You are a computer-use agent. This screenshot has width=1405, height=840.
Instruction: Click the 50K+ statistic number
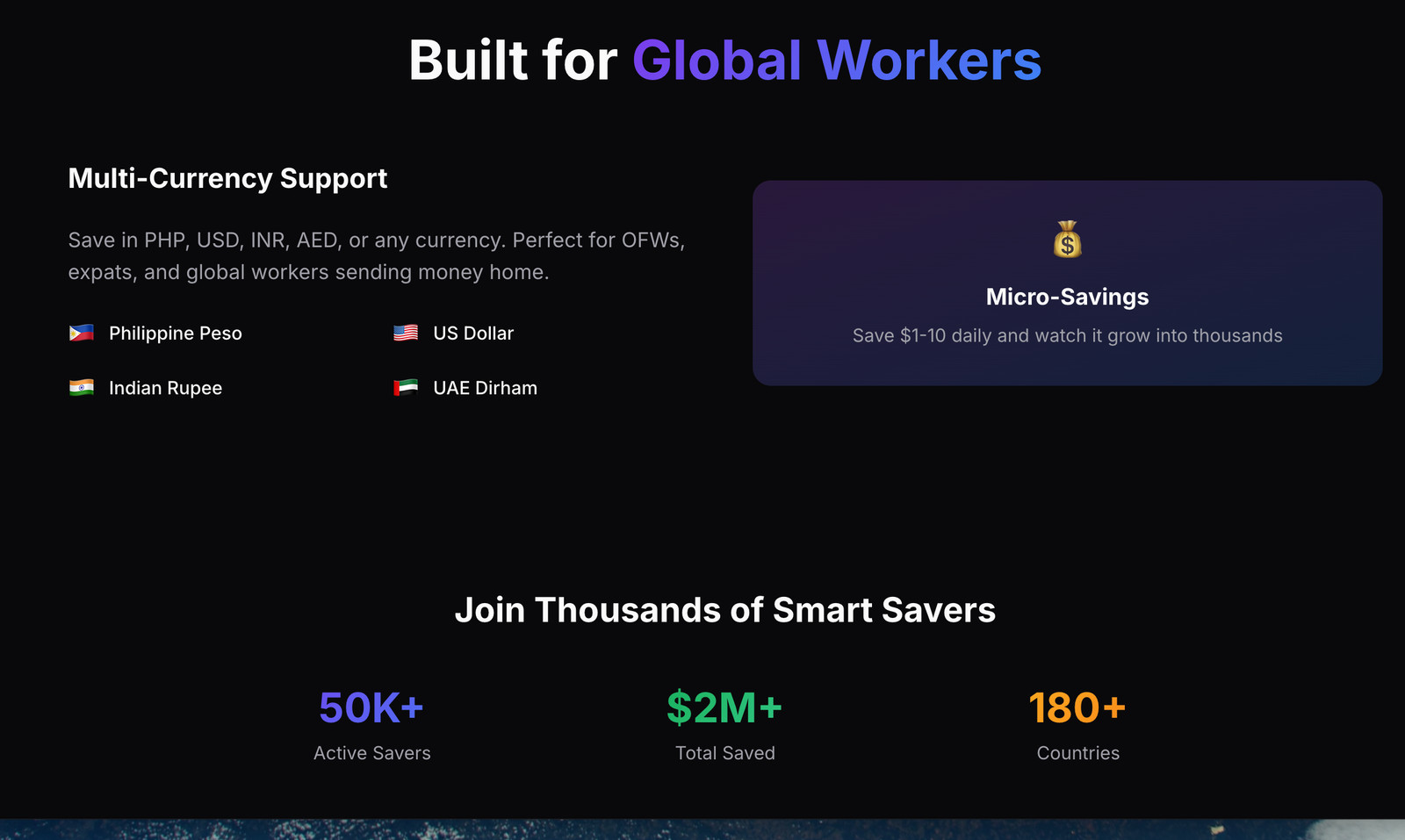371,707
